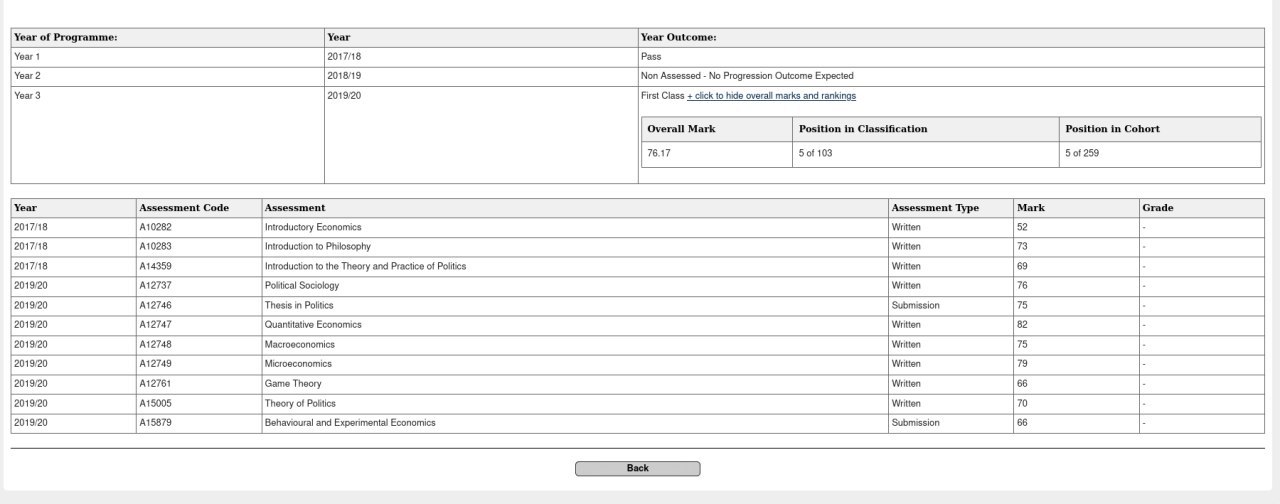Select Microeconomics assessment
The width and height of the screenshot is (1280, 504).
coord(298,364)
